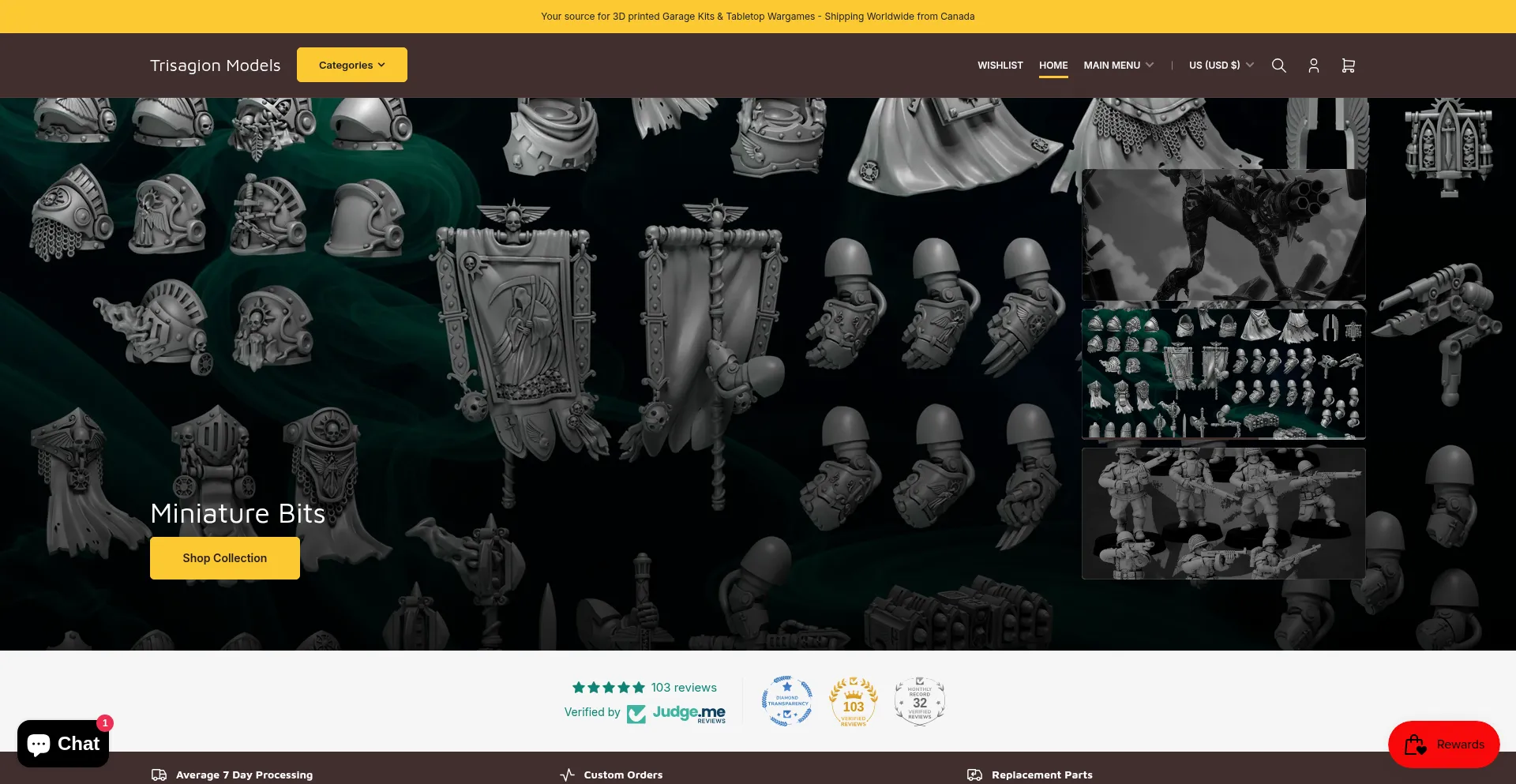Click the Trisagion Models store name
This screenshot has width=1516, height=784.
tap(216, 66)
